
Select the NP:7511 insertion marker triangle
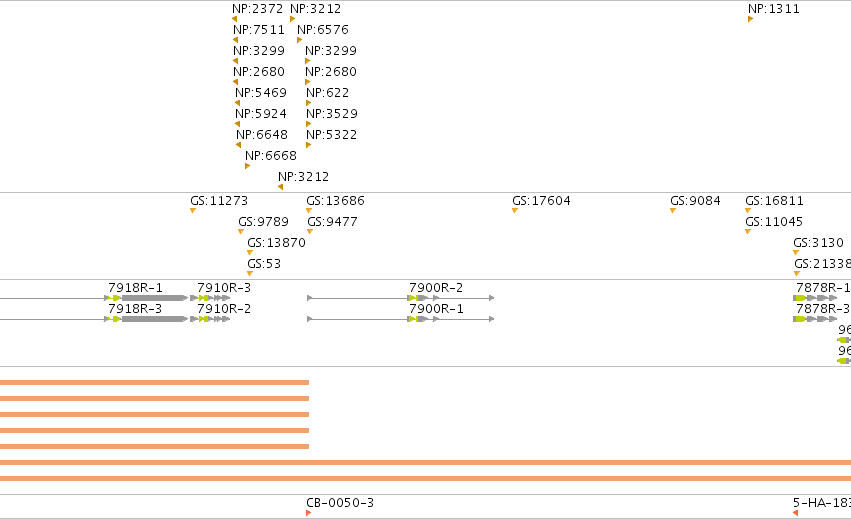pos(236,40)
